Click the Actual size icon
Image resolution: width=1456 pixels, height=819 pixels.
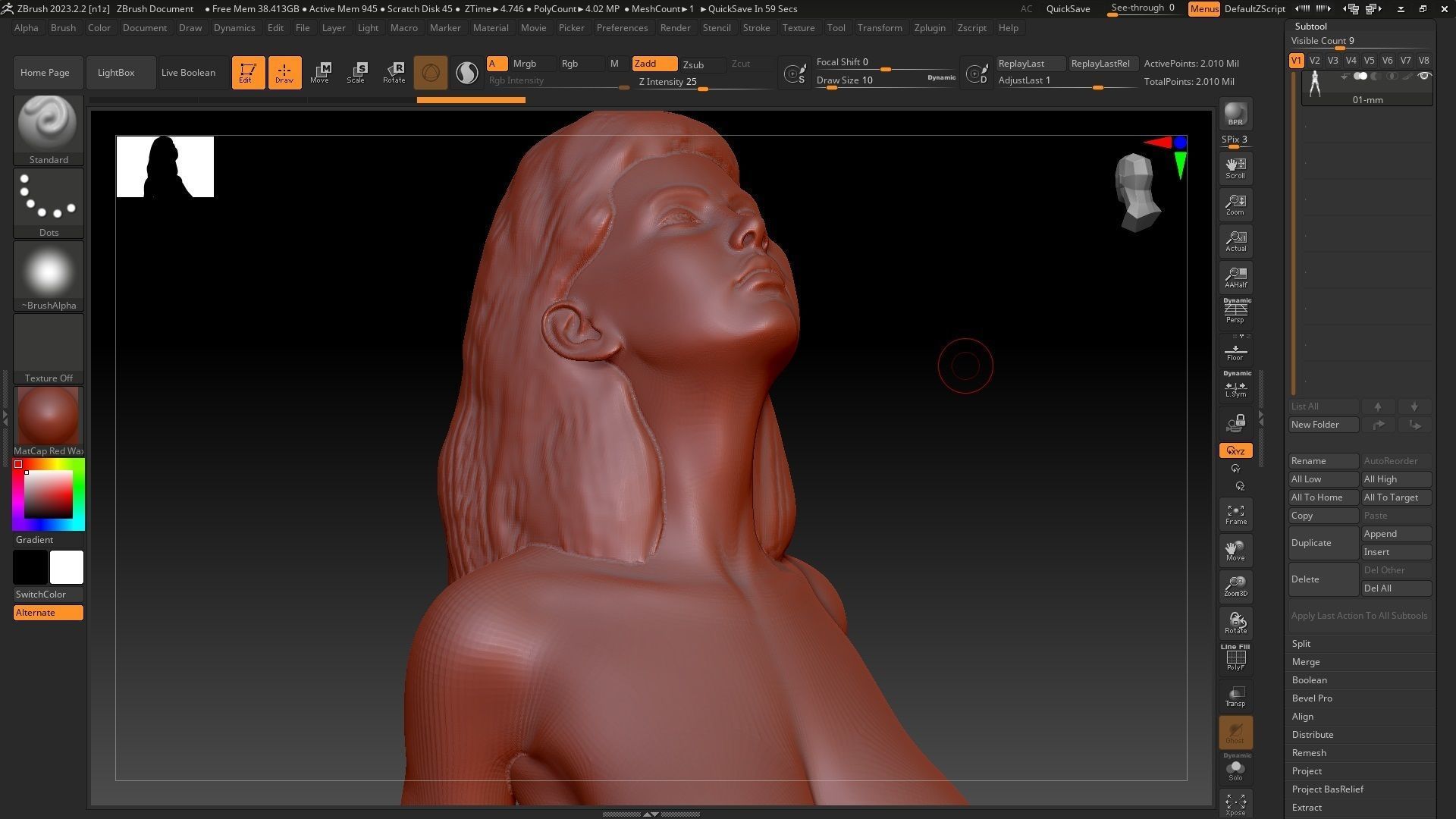1235,241
